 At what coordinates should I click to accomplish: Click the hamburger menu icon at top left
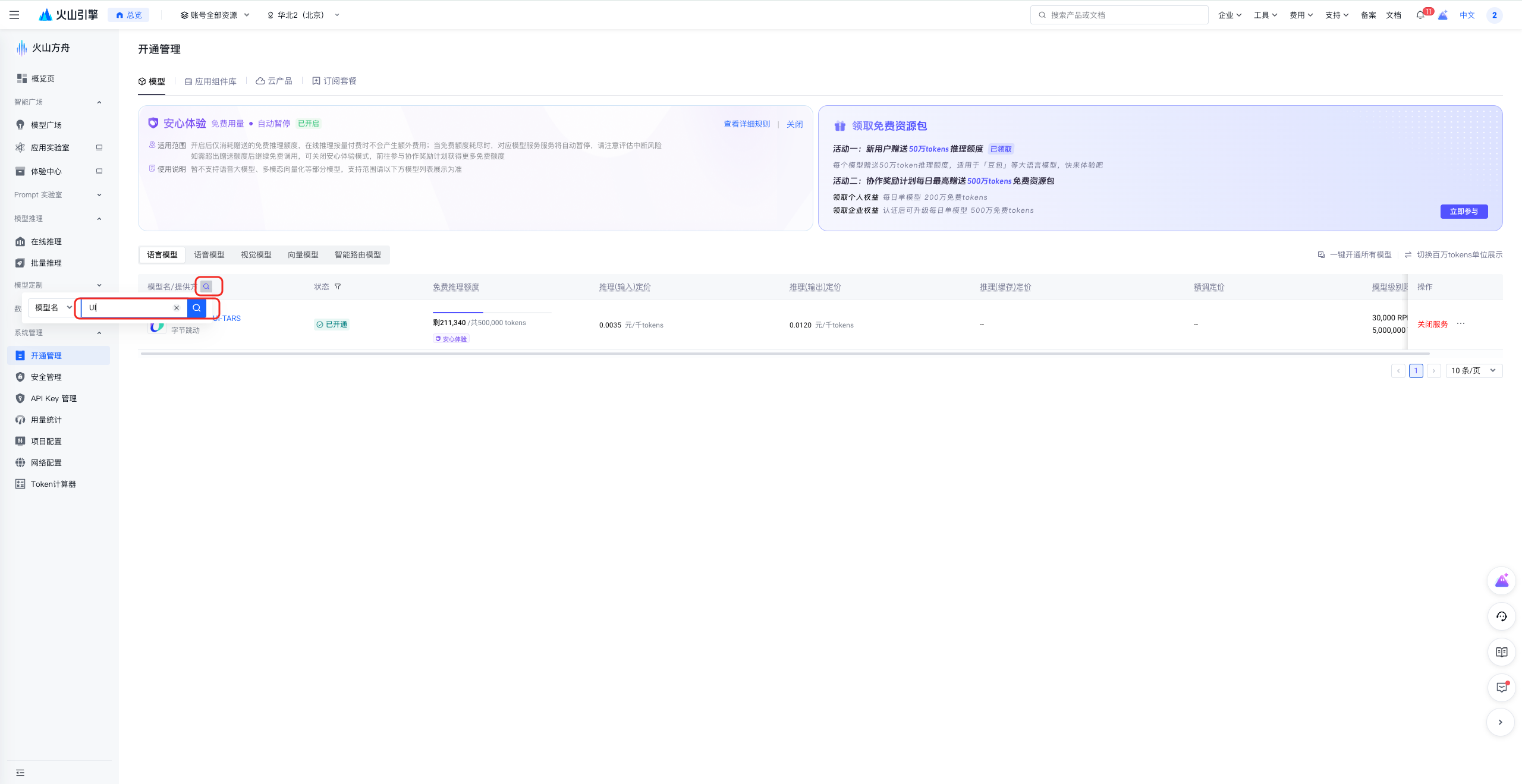click(14, 15)
